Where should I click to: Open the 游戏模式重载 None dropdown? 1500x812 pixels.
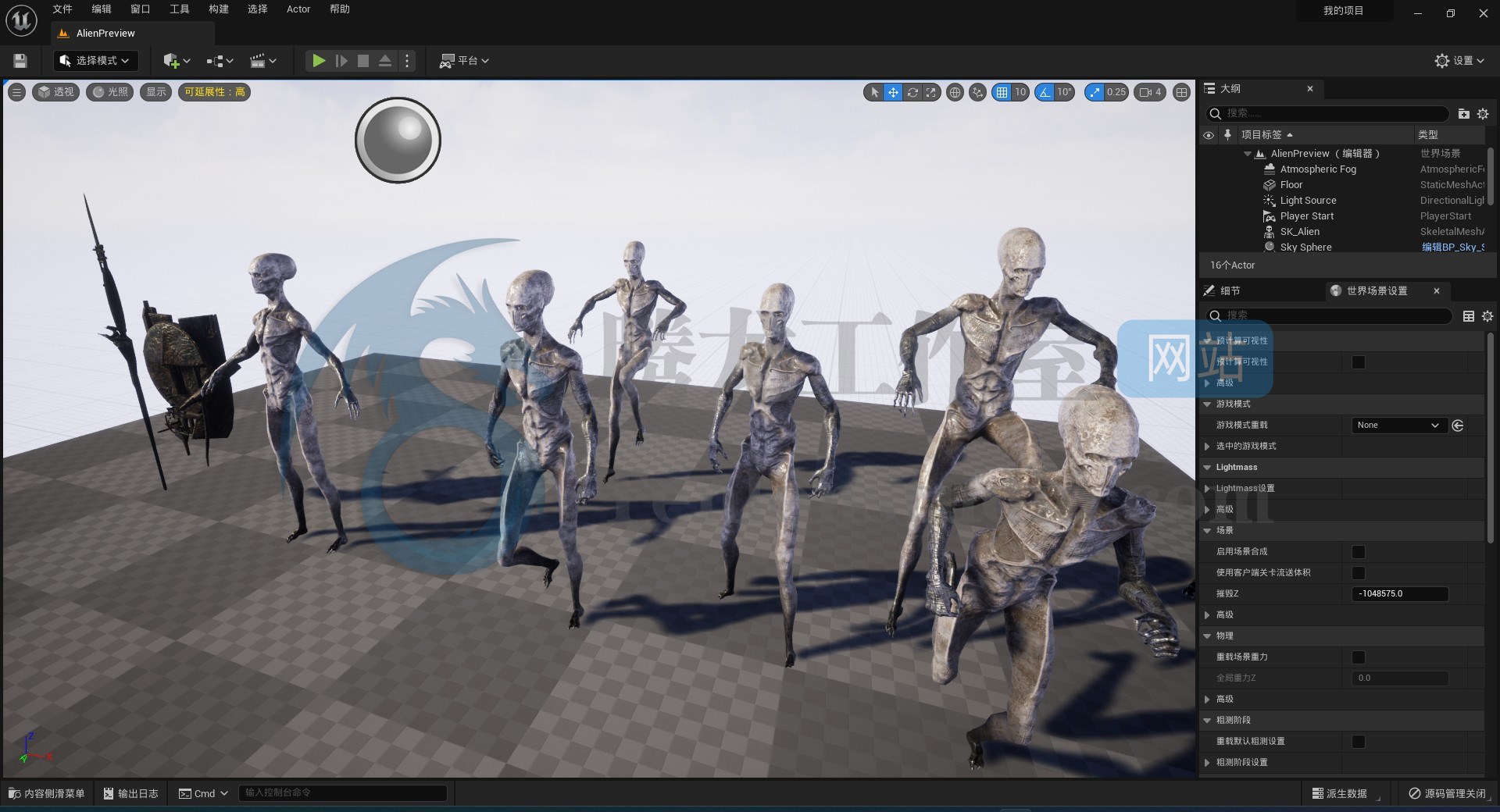click(1398, 426)
